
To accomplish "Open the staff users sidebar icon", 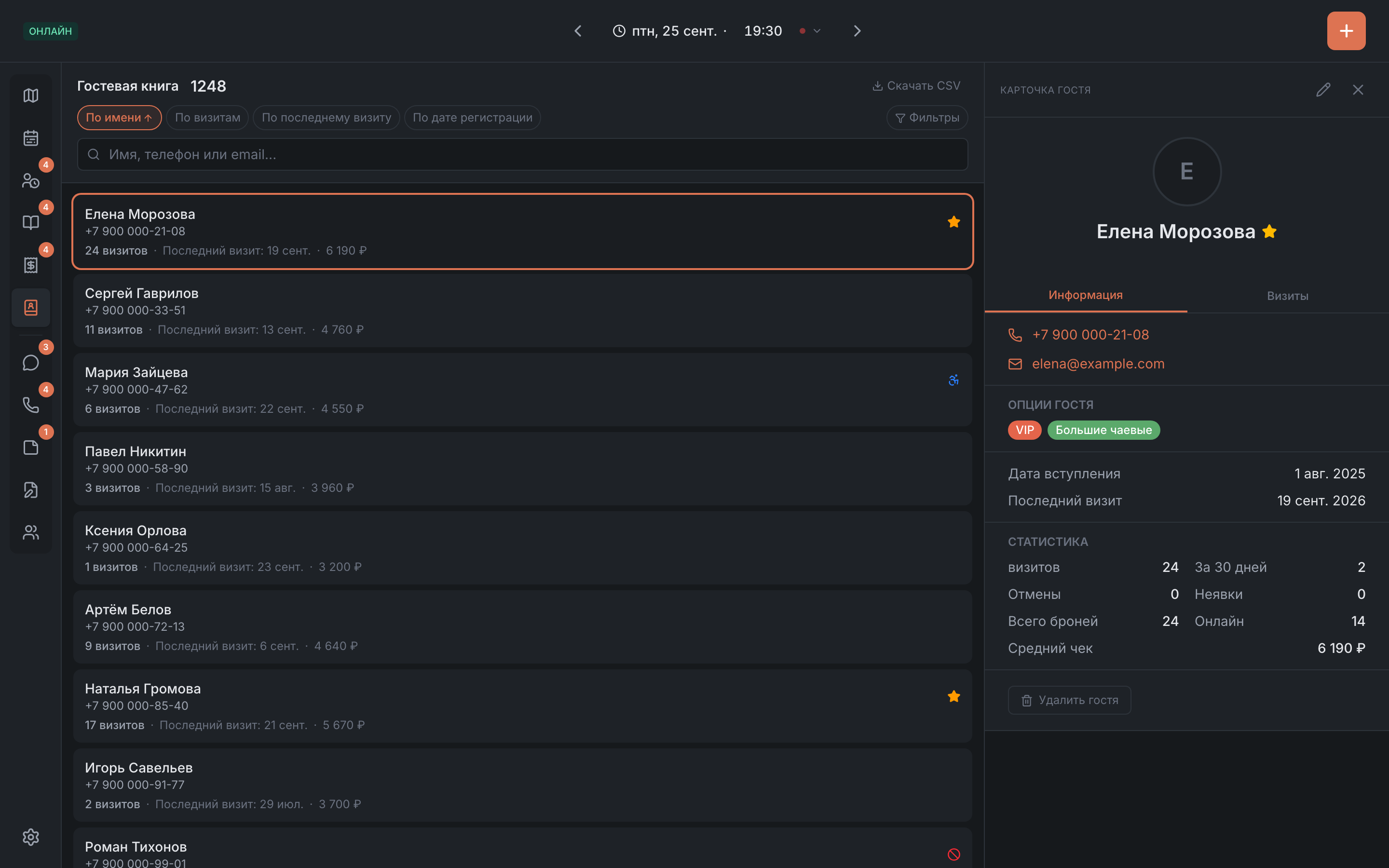I will point(31,533).
